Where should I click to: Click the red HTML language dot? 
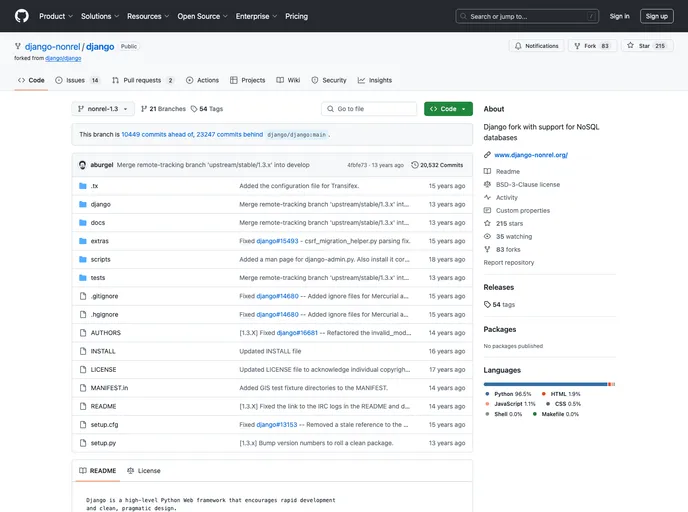(544, 394)
